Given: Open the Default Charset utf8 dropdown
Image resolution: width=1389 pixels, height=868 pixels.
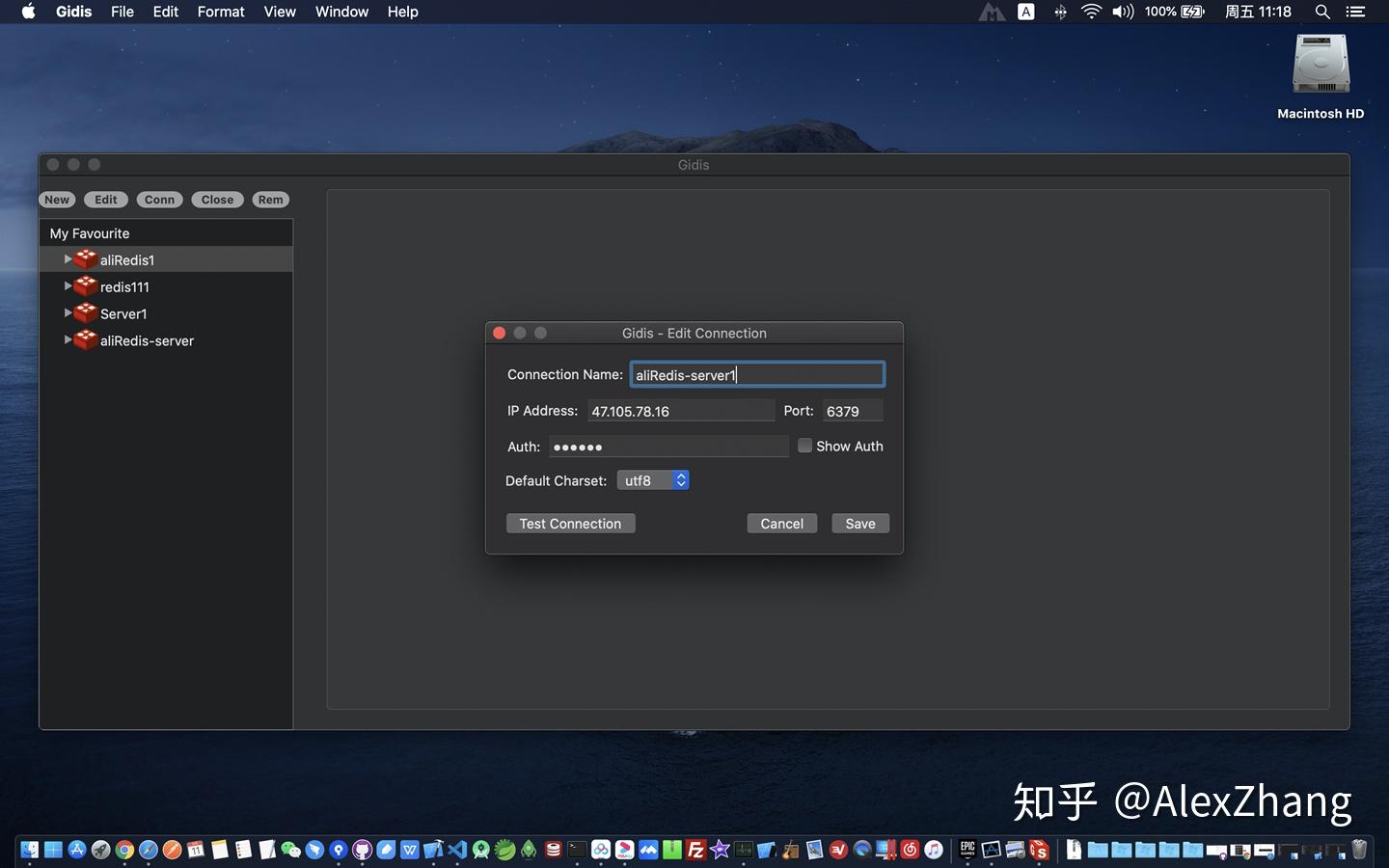Looking at the screenshot, I should click(x=653, y=480).
